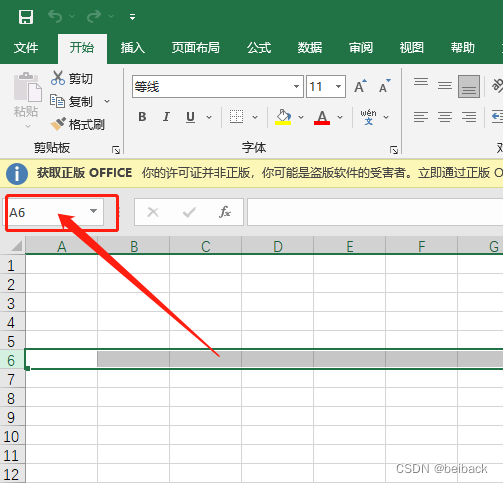The height and width of the screenshot is (483, 503).
Task: Click the 剪切 scissors button
Action: coord(71,78)
